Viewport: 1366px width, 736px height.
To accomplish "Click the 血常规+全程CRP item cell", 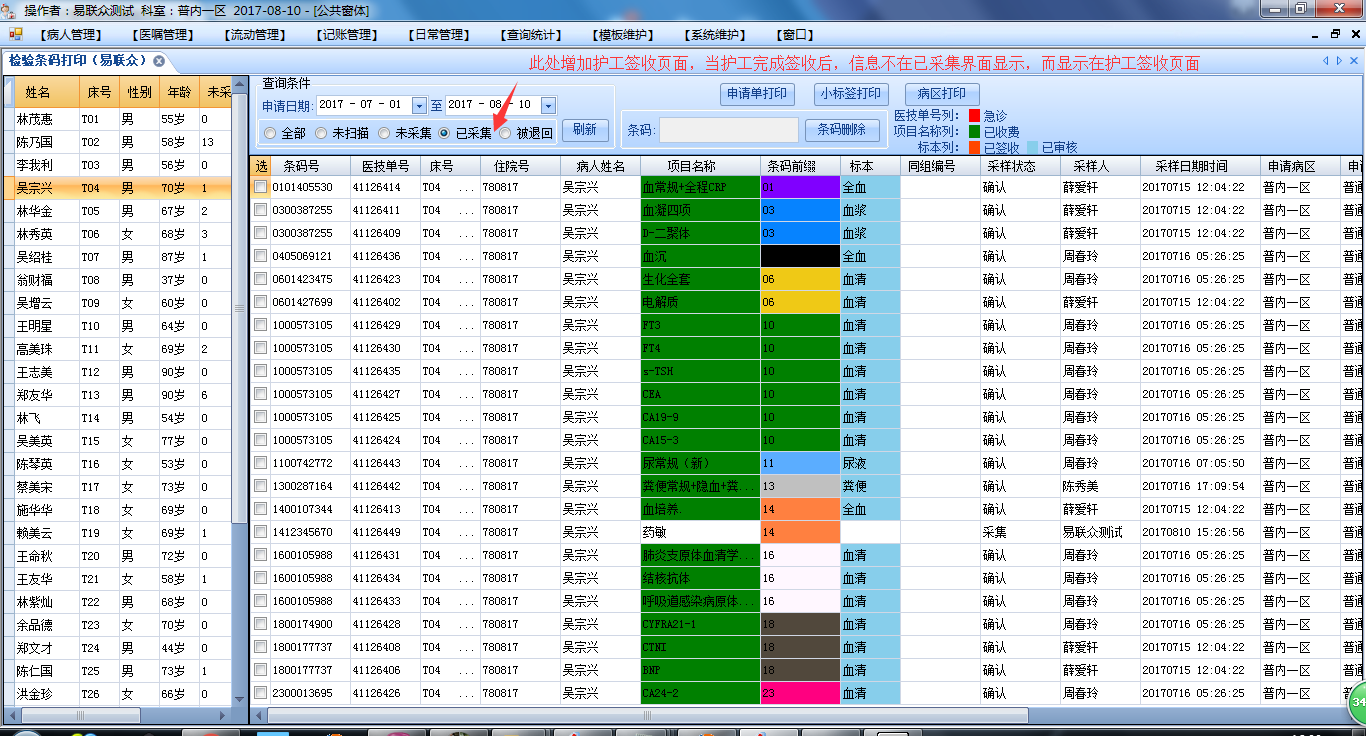I will pos(700,187).
